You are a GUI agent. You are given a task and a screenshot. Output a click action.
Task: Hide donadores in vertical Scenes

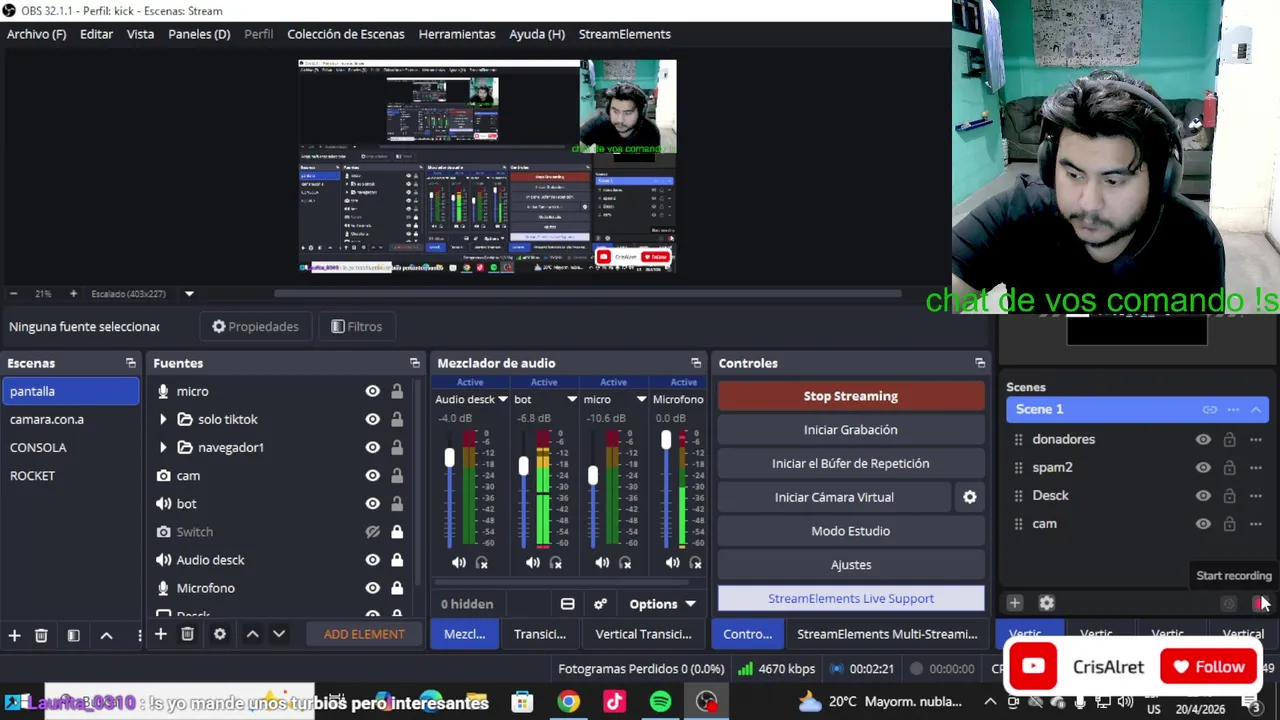pos(1203,439)
